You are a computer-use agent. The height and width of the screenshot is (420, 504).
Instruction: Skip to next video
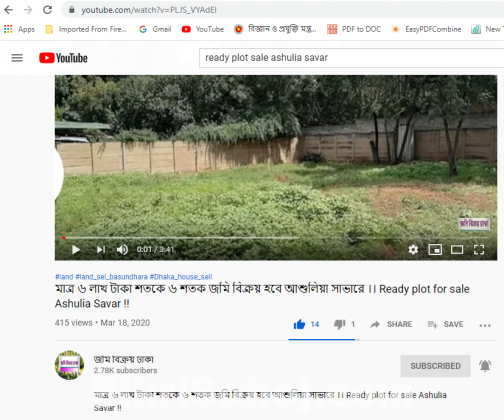[x=101, y=249]
